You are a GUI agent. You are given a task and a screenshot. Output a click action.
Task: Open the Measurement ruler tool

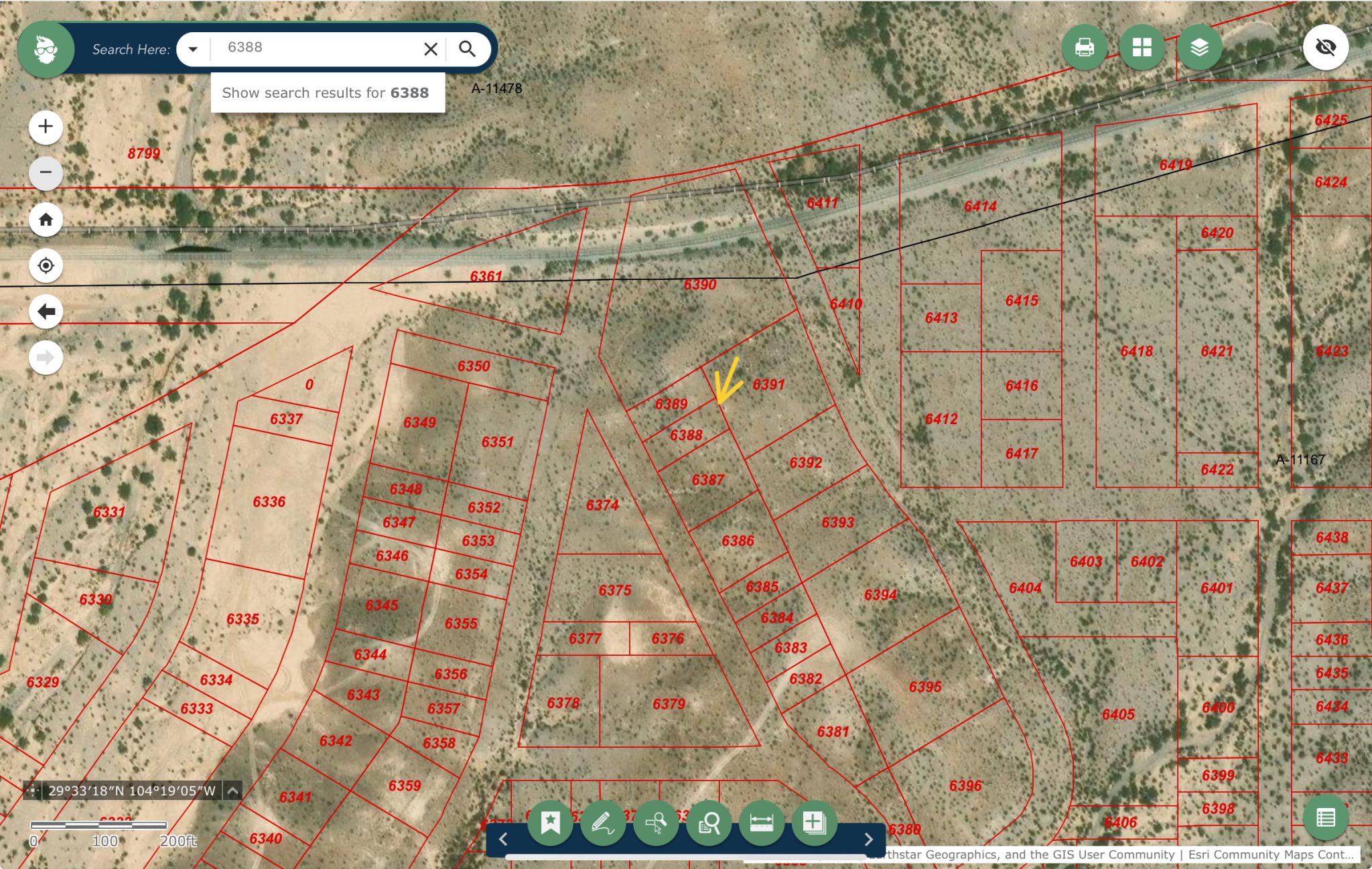[x=762, y=822]
